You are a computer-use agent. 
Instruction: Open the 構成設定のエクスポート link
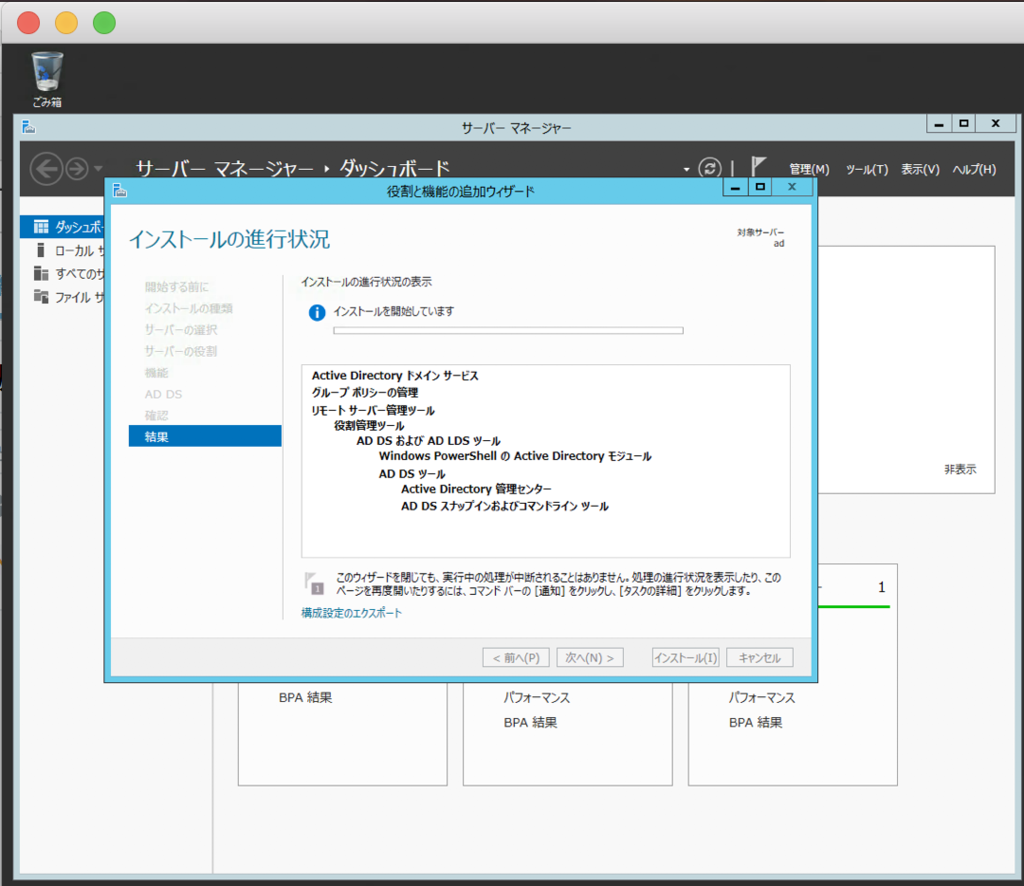pyautogui.click(x=351, y=612)
